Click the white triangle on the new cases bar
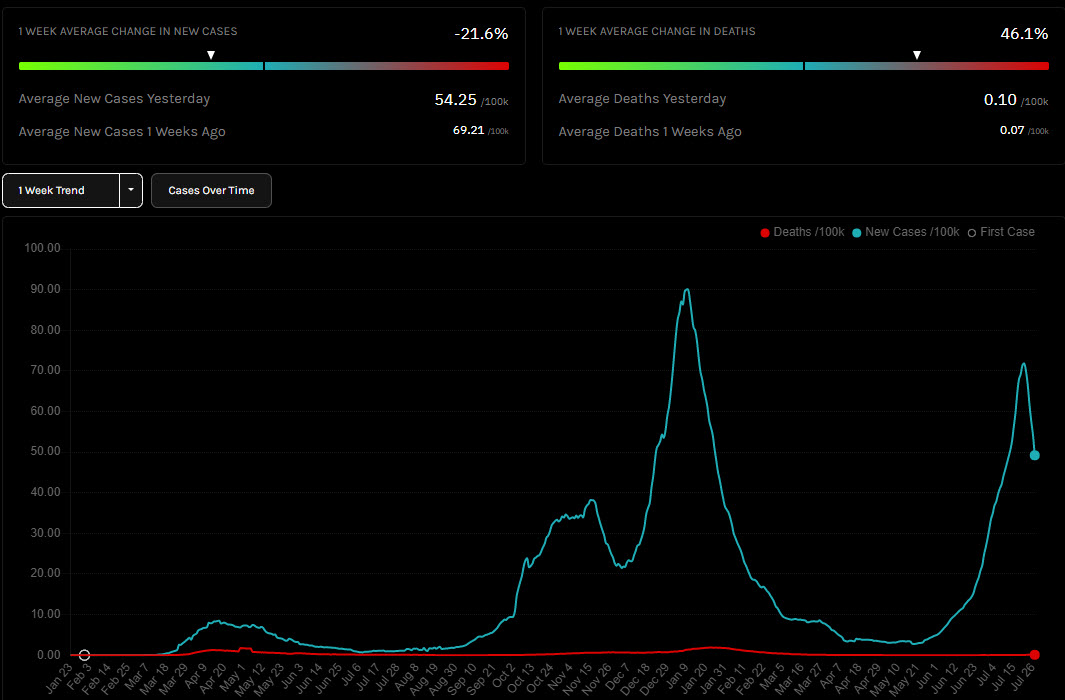This screenshot has height=700, width=1065. (x=211, y=56)
